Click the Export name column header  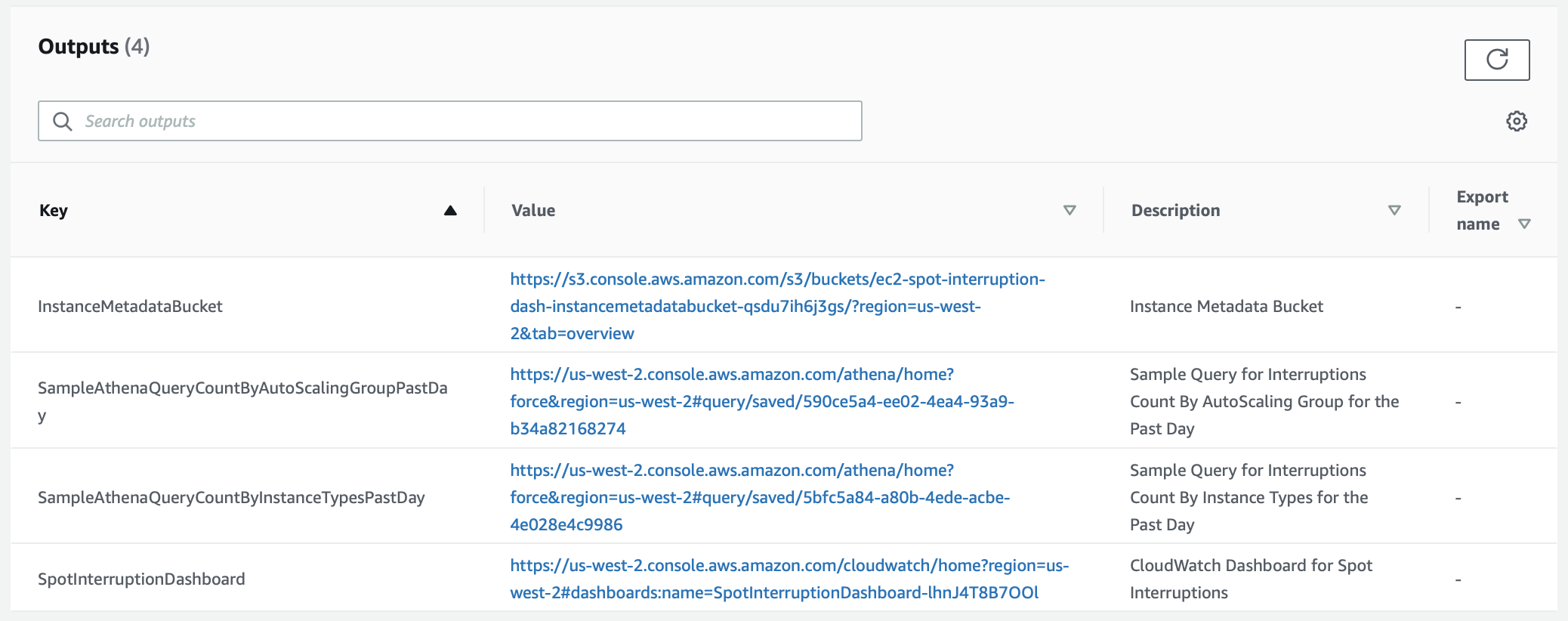pyautogui.click(x=1482, y=210)
